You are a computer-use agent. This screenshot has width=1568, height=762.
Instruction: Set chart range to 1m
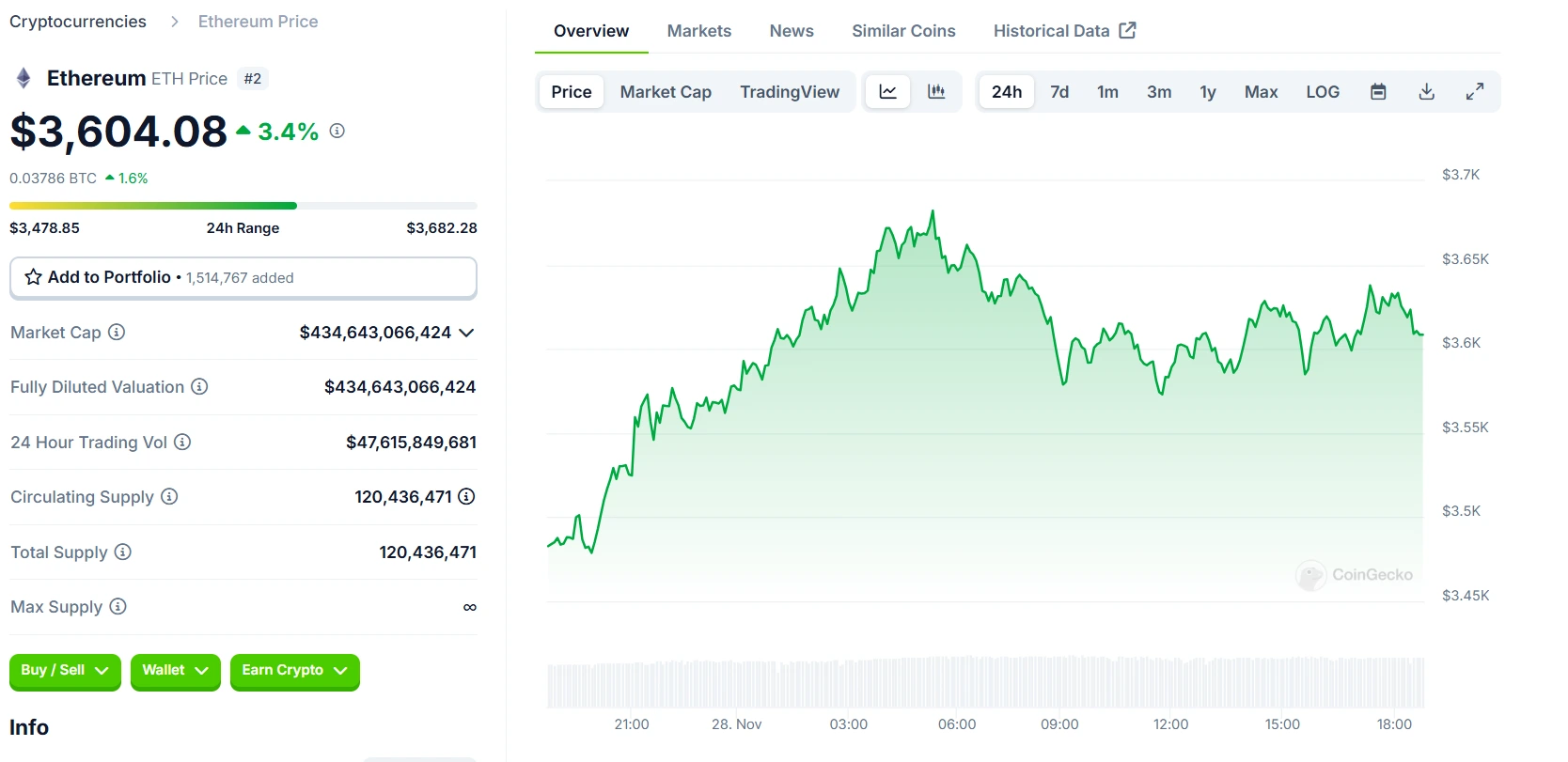1107,91
